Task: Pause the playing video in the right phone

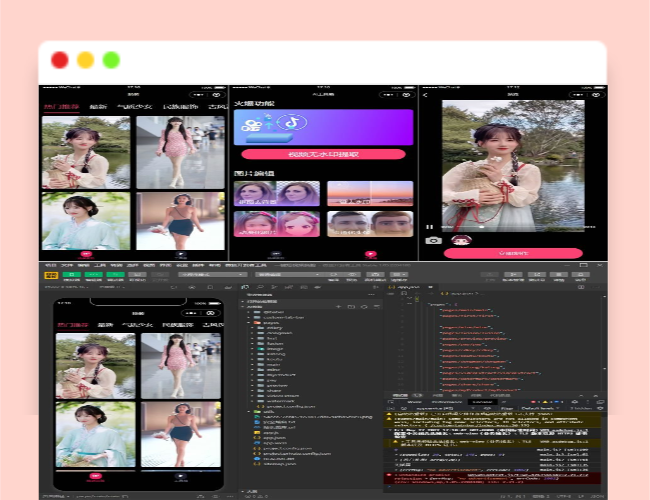Action: tap(430, 226)
